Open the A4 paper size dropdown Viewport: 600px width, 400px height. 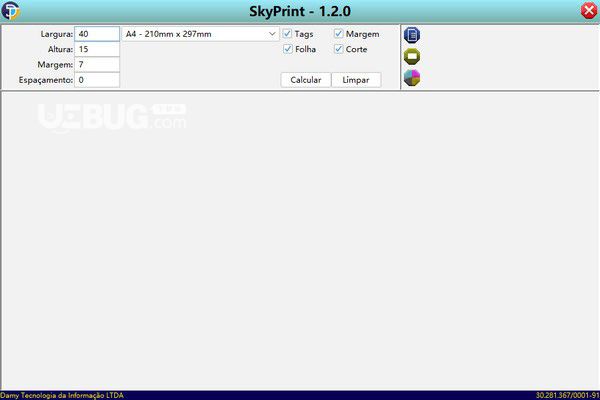pyautogui.click(x=201, y=34)
